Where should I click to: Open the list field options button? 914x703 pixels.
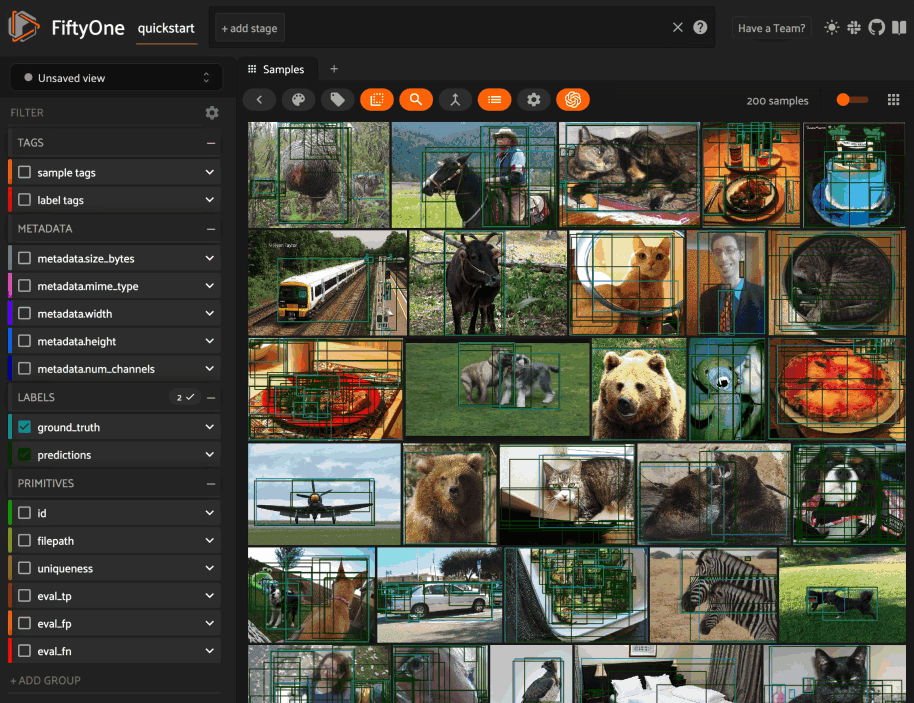pos(494,100)
